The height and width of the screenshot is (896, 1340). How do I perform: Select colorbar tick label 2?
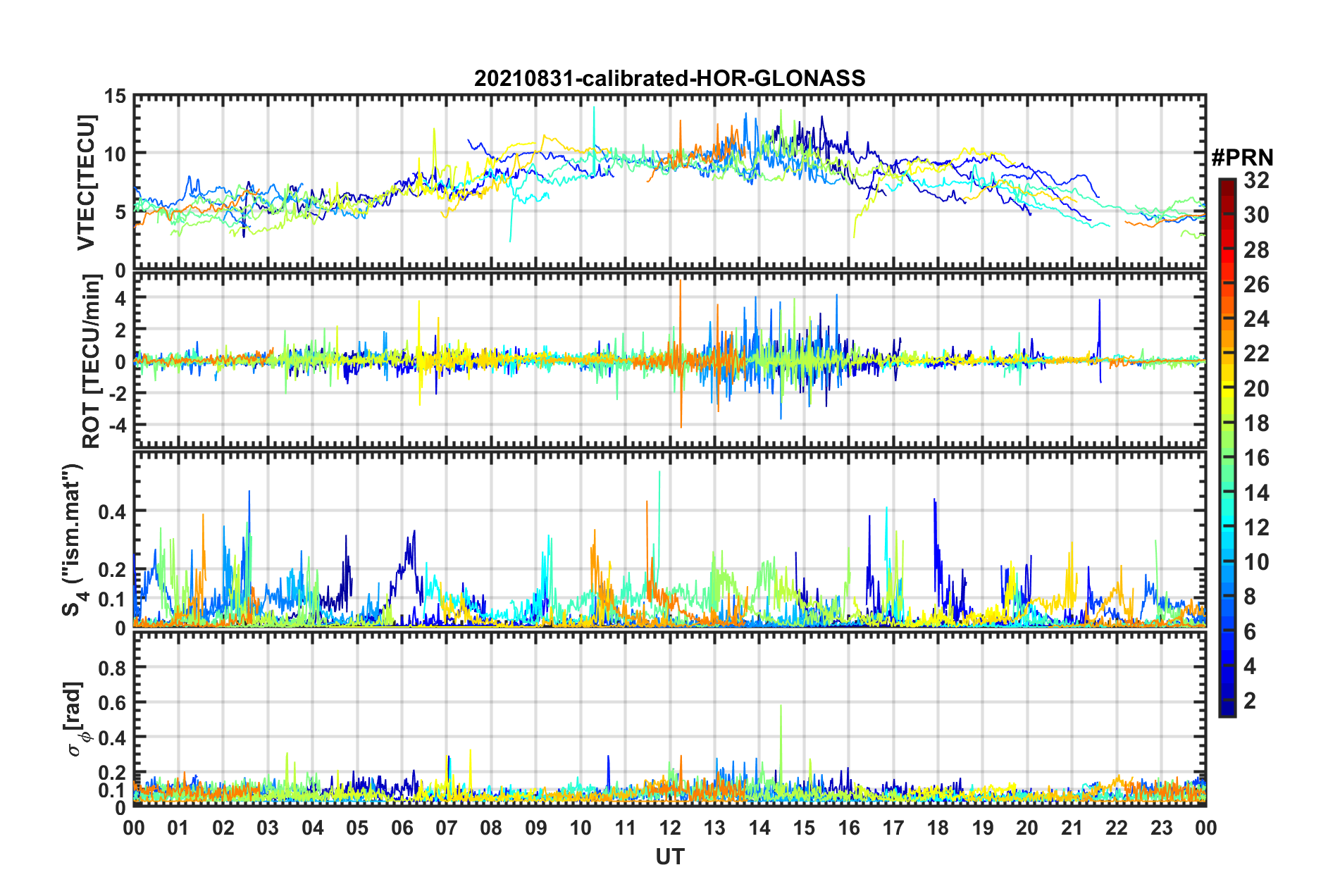coord(1251,700)
